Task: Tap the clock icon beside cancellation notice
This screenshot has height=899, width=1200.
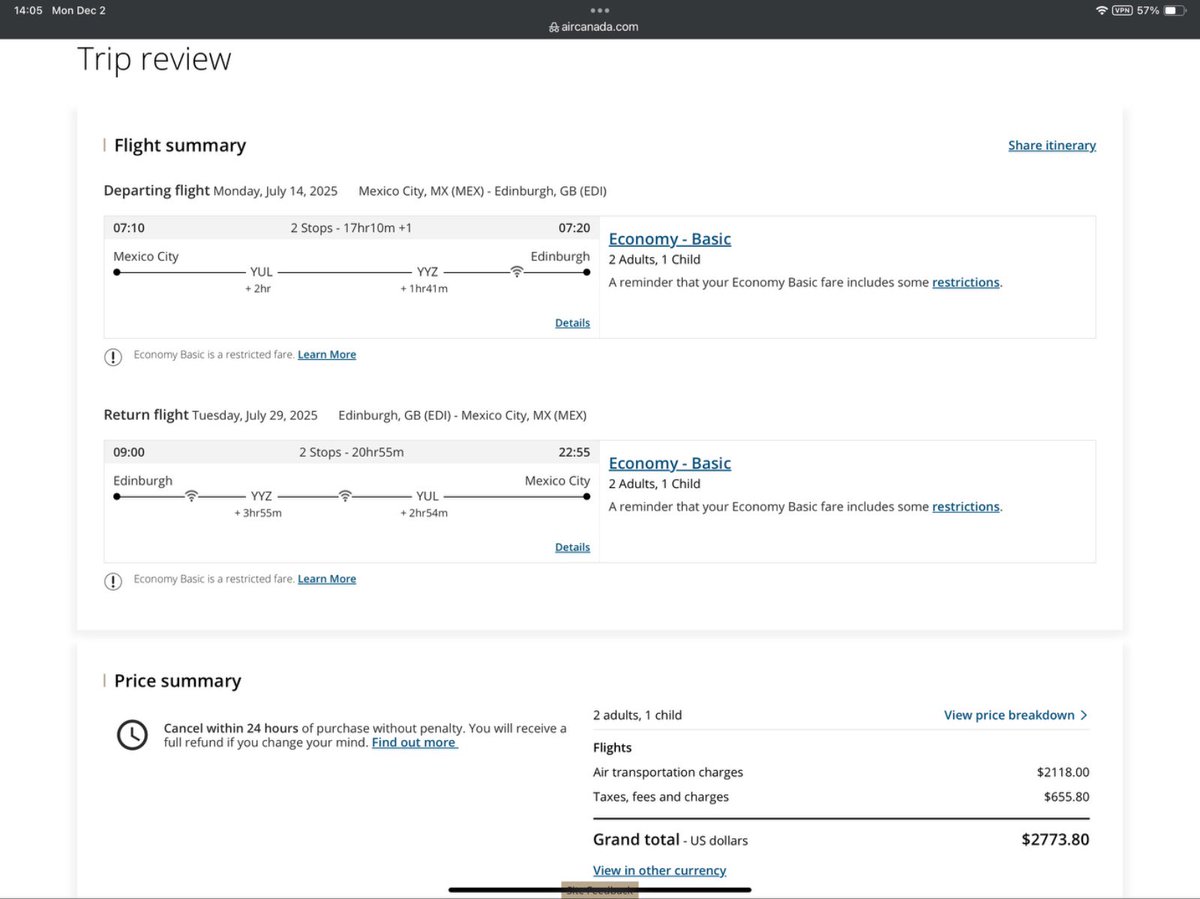Action: pyautogui.click(x=132, y=735)
